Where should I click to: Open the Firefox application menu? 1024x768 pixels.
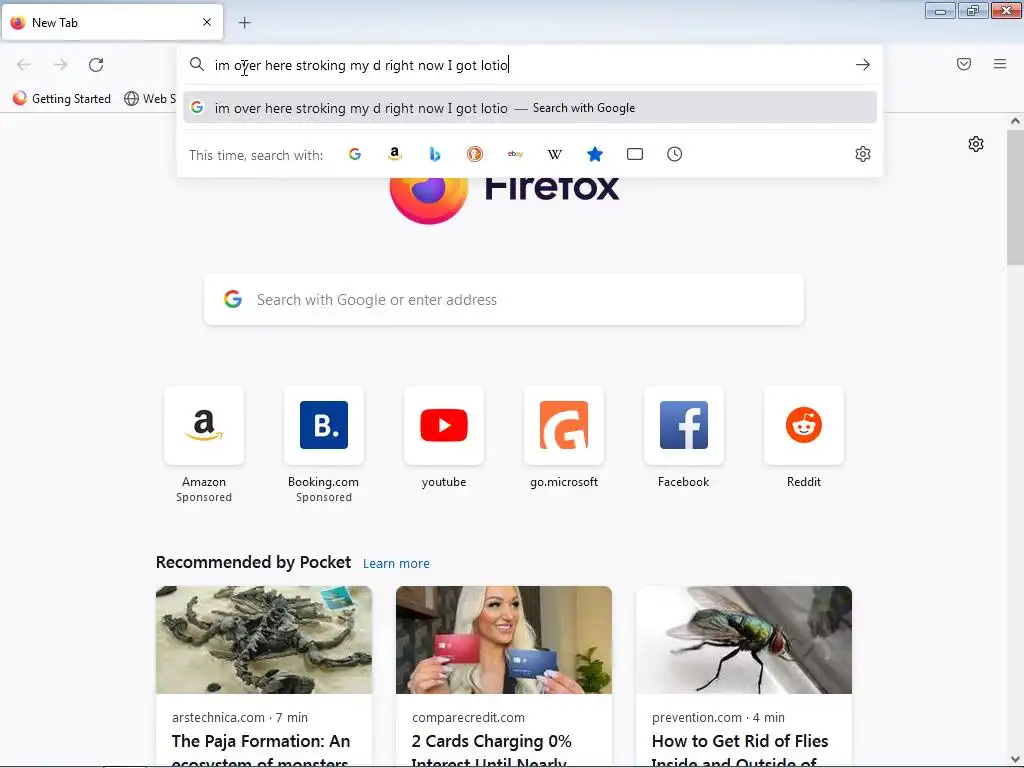pyautogui.click(x=1000, y=64)
